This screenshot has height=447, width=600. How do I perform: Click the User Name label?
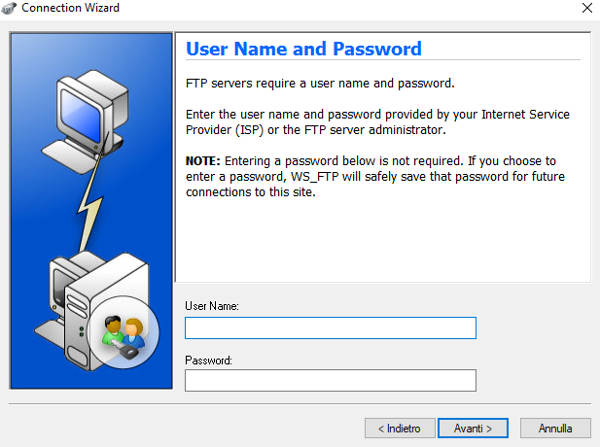click(212, 306)
